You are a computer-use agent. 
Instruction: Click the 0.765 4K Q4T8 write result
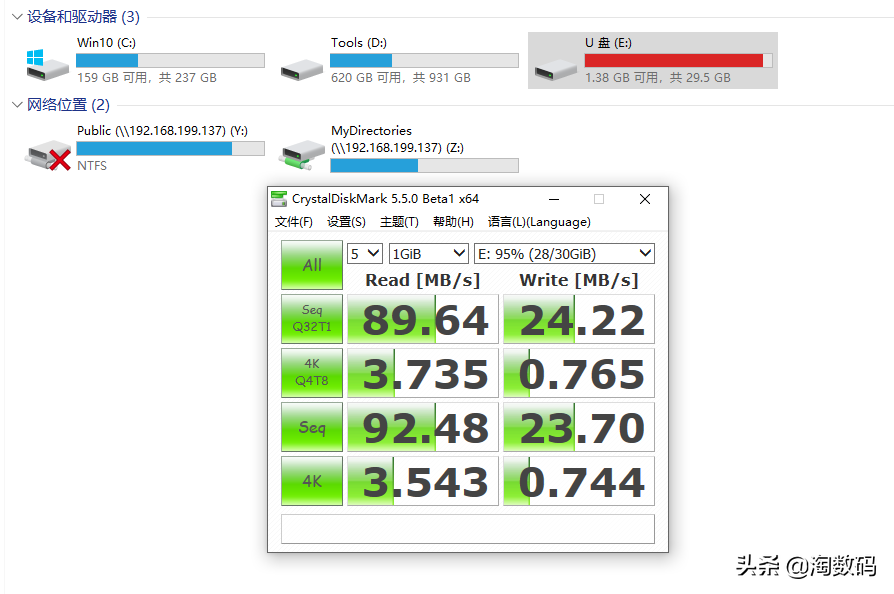[x=579, y=373]
